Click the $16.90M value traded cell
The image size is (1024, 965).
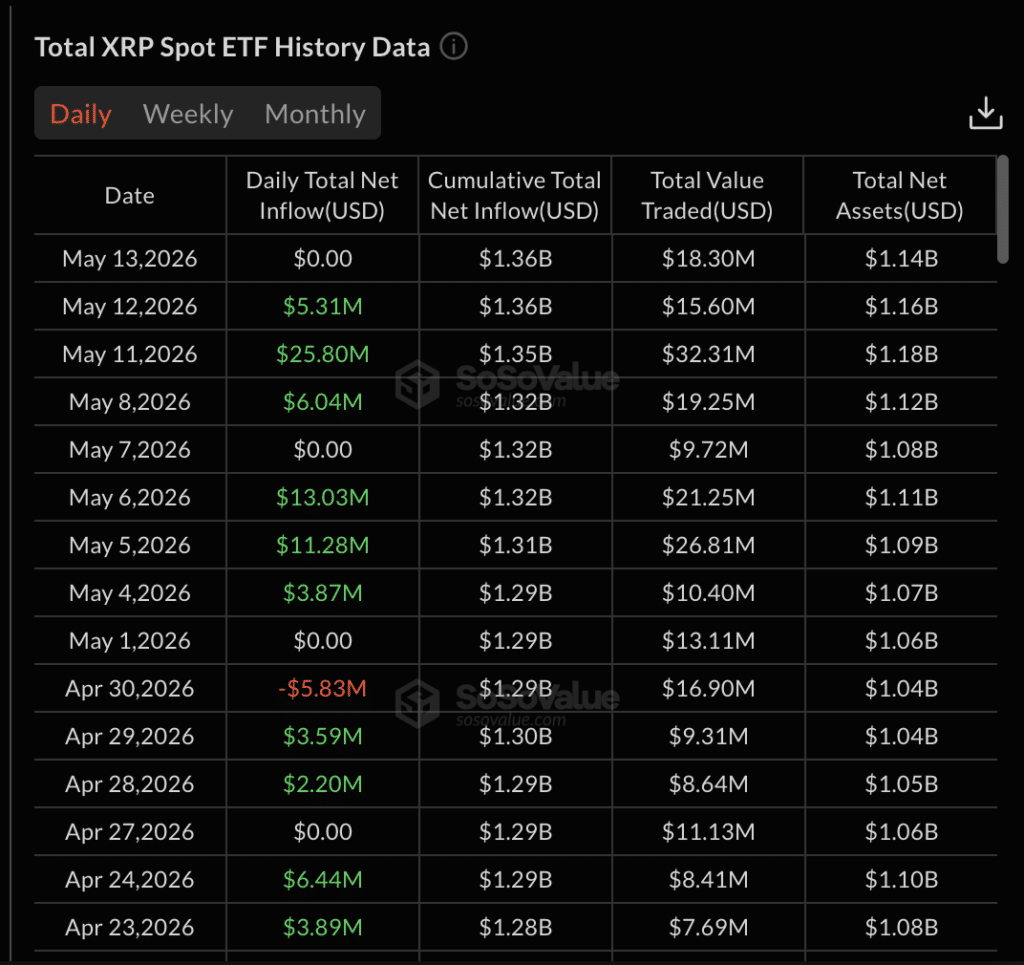click(709, 688)
